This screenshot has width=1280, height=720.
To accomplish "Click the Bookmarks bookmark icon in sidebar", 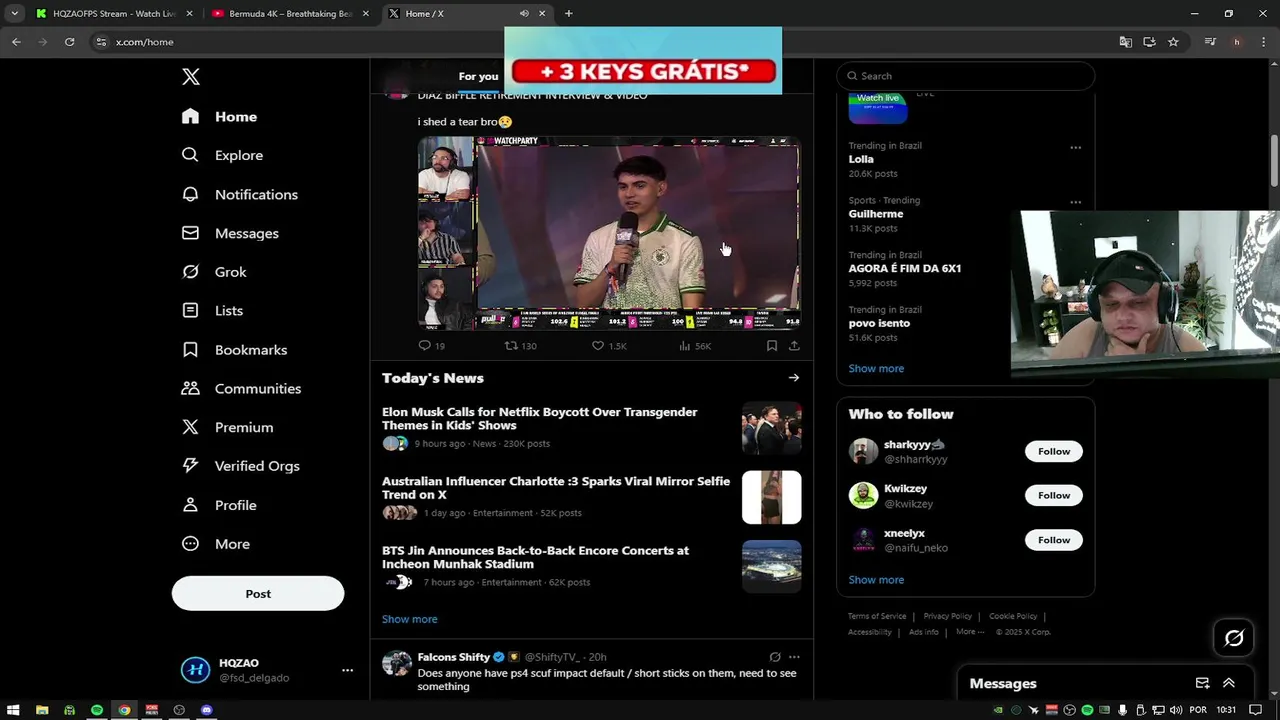I will click(190, 350).
